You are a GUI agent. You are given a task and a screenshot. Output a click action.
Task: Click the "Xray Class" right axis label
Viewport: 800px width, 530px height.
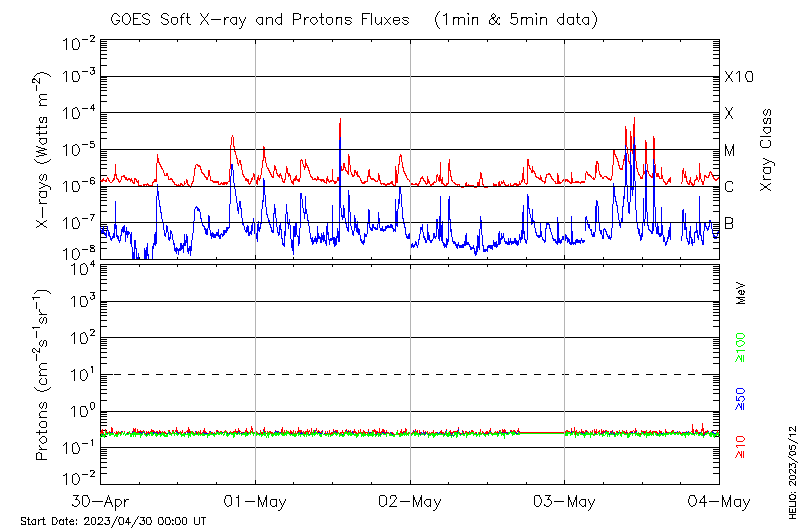(766, 150)
